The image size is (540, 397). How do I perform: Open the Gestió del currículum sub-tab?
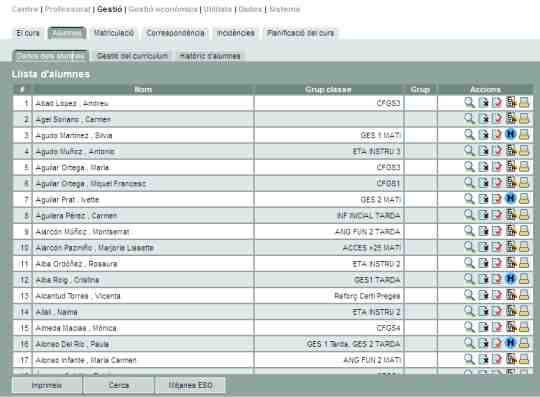[132, 56]
